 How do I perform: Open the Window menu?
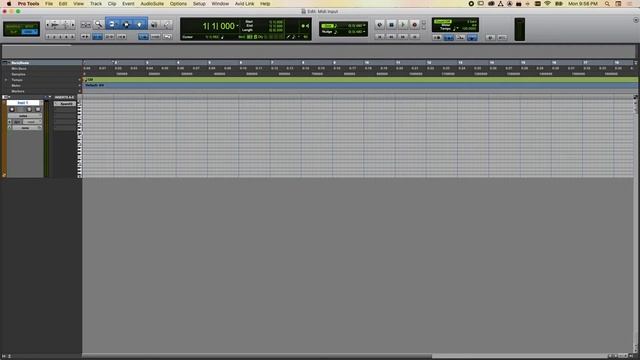(x=220, y=4)
